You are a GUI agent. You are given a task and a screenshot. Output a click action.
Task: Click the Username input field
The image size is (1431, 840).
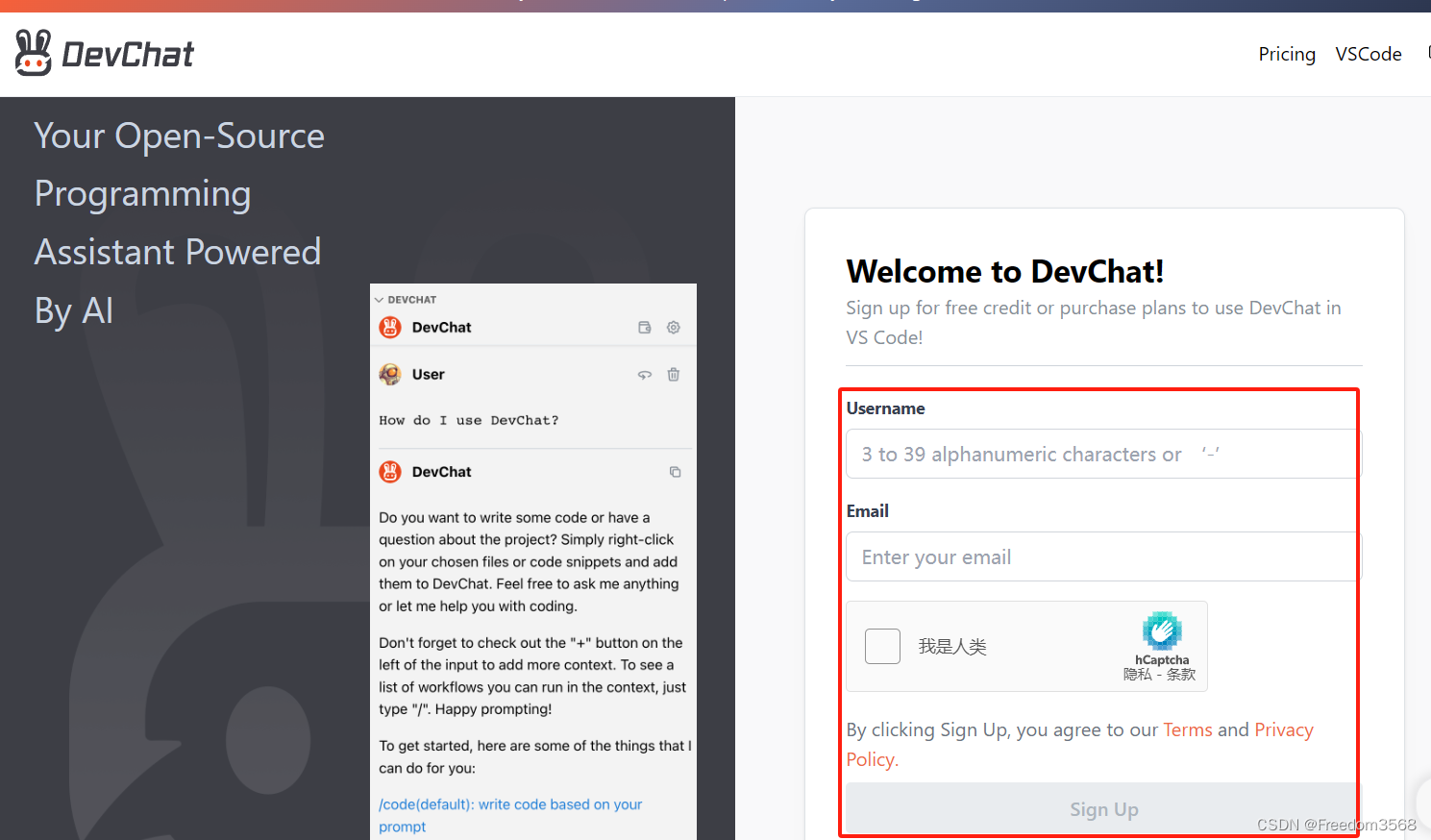[1103, 454]
